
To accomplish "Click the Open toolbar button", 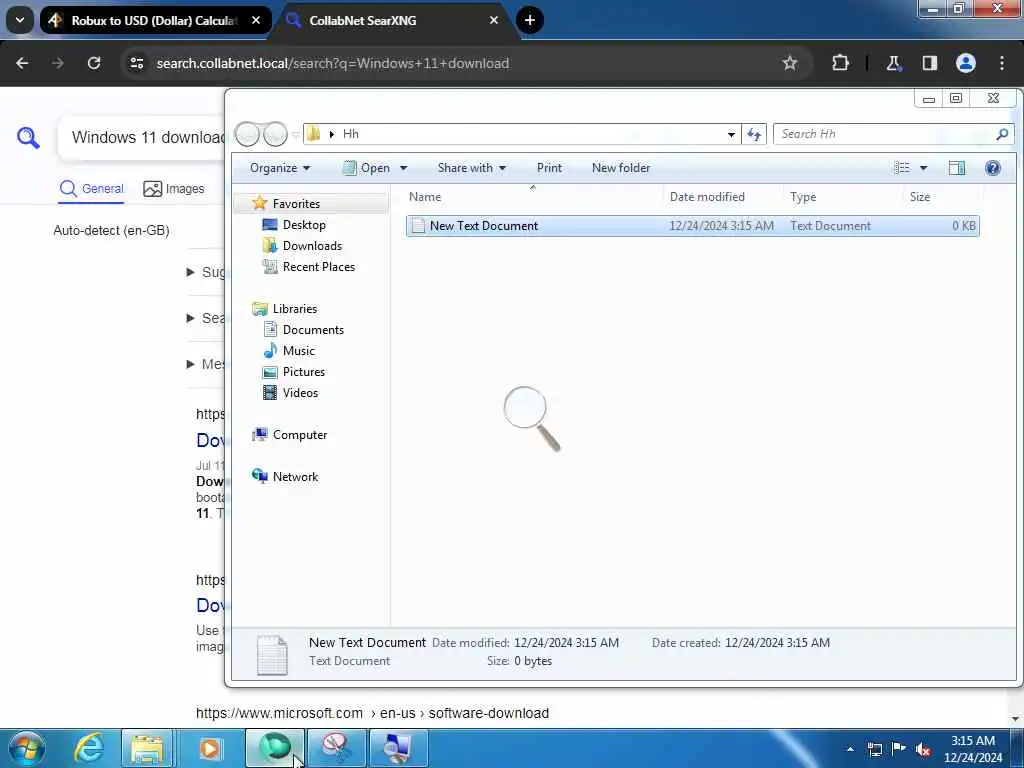I will 366,168.
